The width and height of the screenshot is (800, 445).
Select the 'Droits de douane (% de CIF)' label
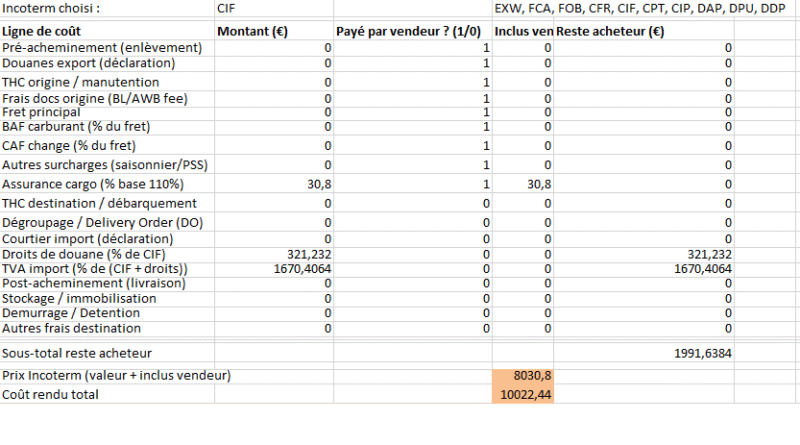(x=107, y=255)
